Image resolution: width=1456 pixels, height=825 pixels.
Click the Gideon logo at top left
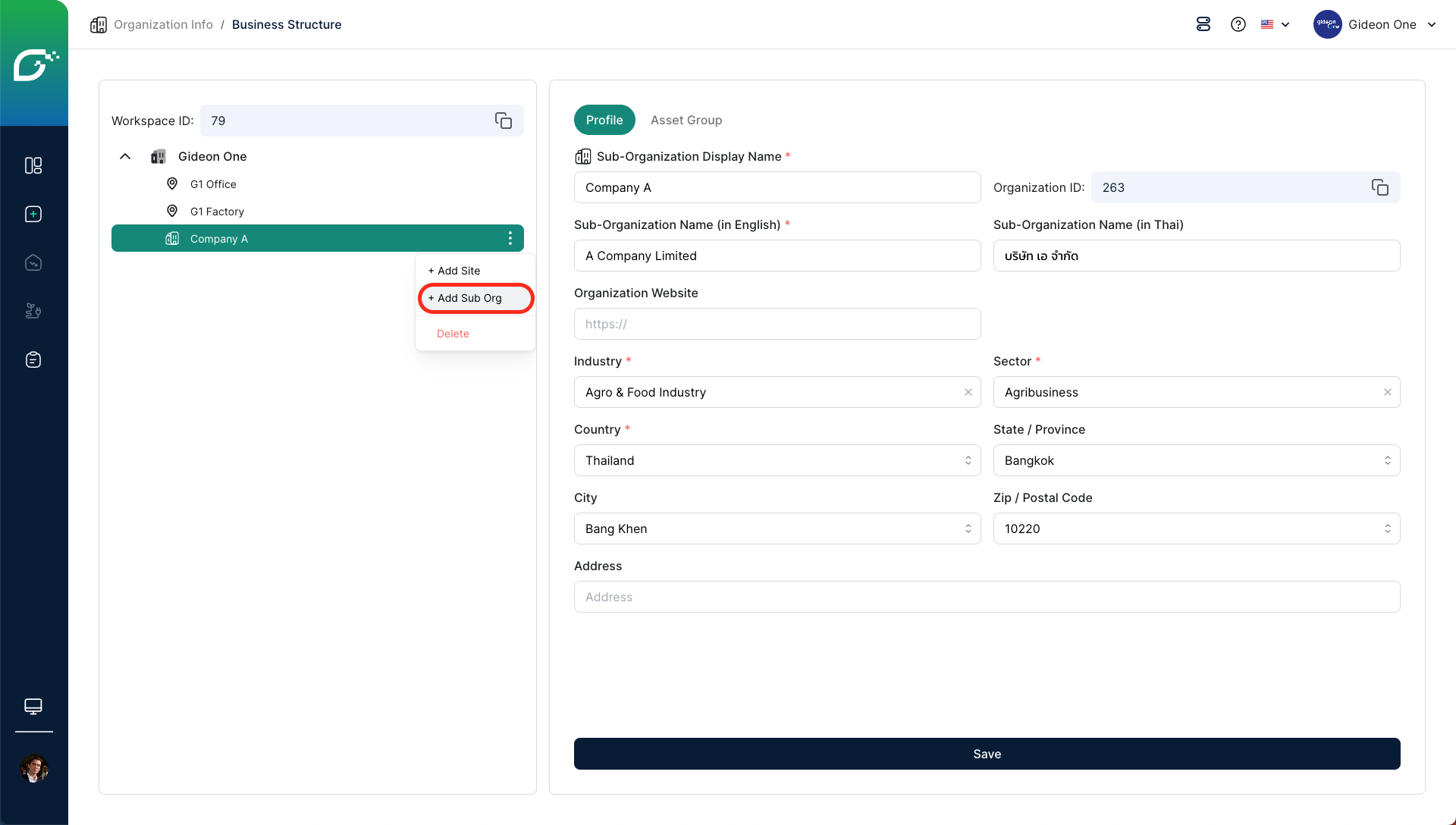[34, 64]
